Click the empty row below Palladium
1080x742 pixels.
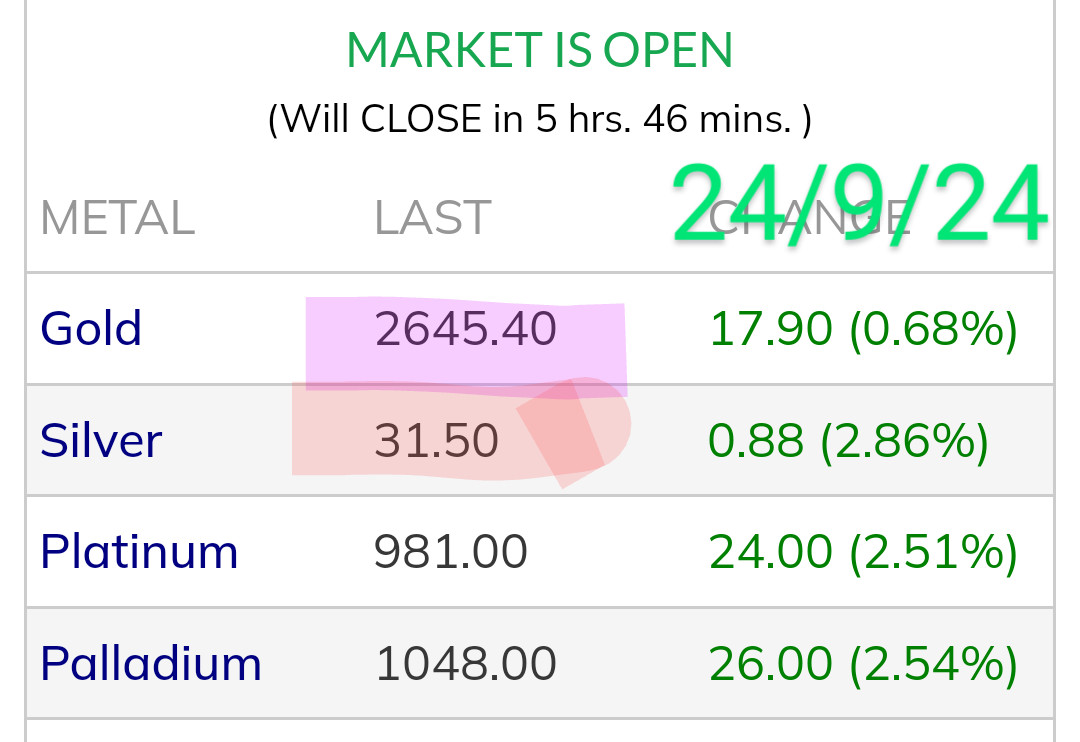click(x=540, y=732)
